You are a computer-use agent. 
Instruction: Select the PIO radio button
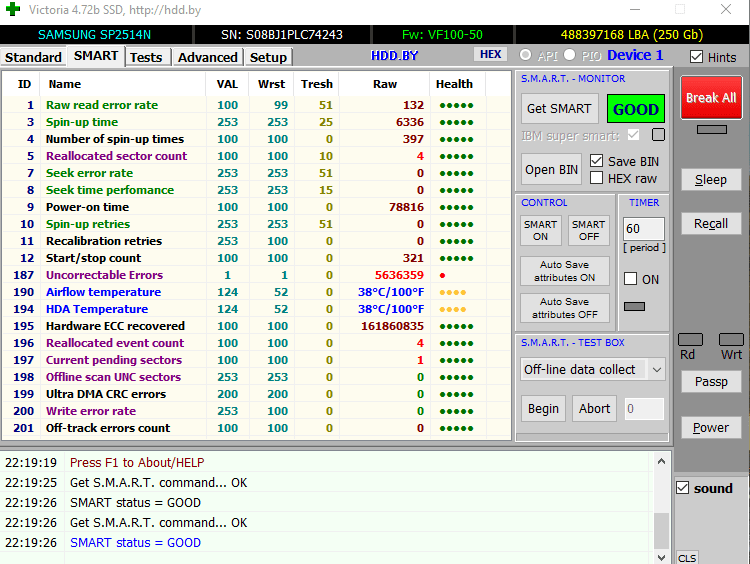570,55
